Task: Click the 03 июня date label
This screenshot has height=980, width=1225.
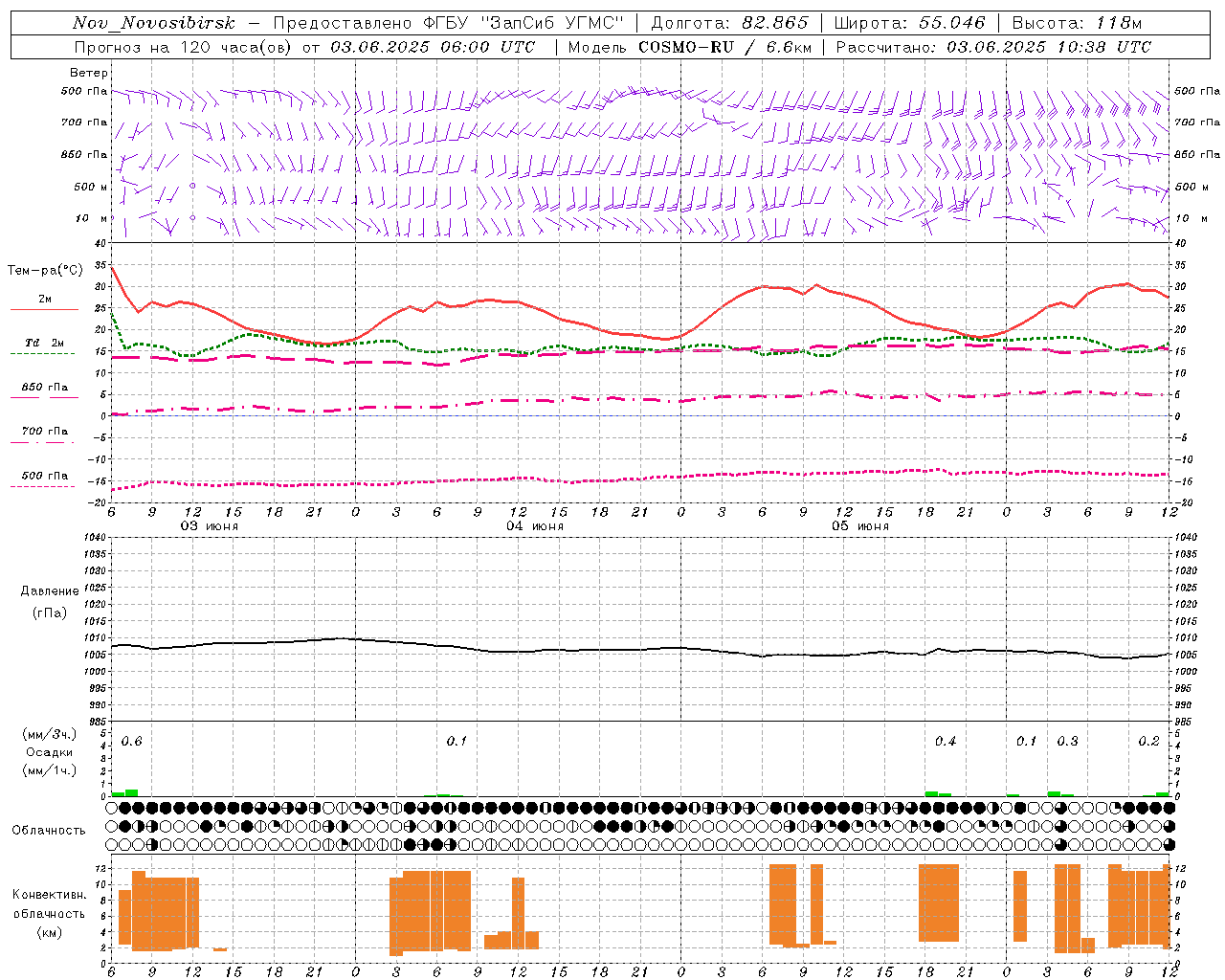Action: pyautogui.click(x=210, y=526)
